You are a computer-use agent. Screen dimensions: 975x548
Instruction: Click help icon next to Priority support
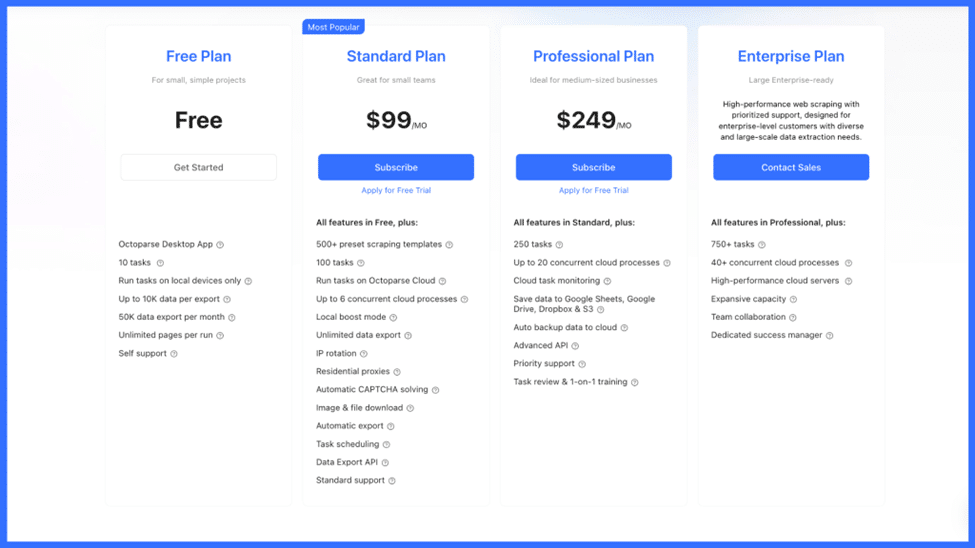(582, 364)
